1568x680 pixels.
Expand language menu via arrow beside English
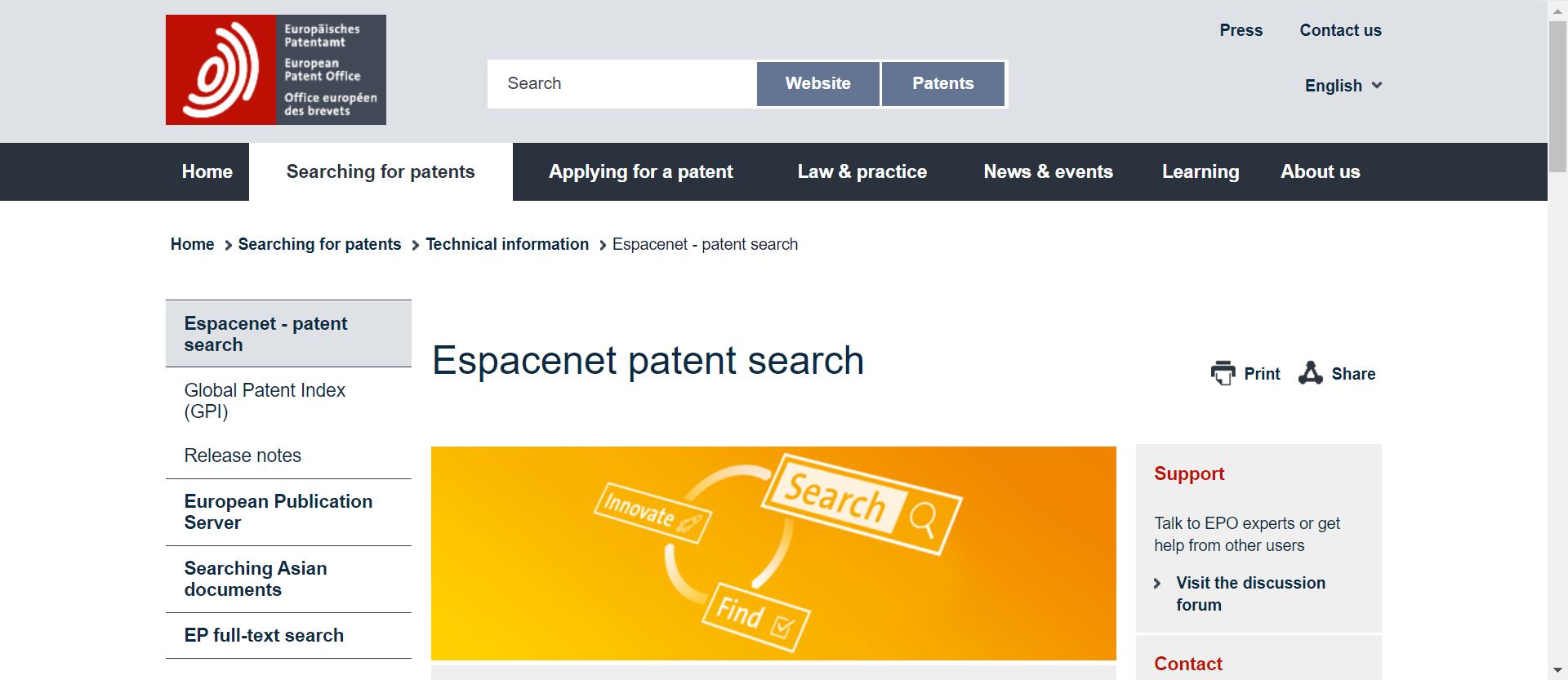coord(1376,85)
